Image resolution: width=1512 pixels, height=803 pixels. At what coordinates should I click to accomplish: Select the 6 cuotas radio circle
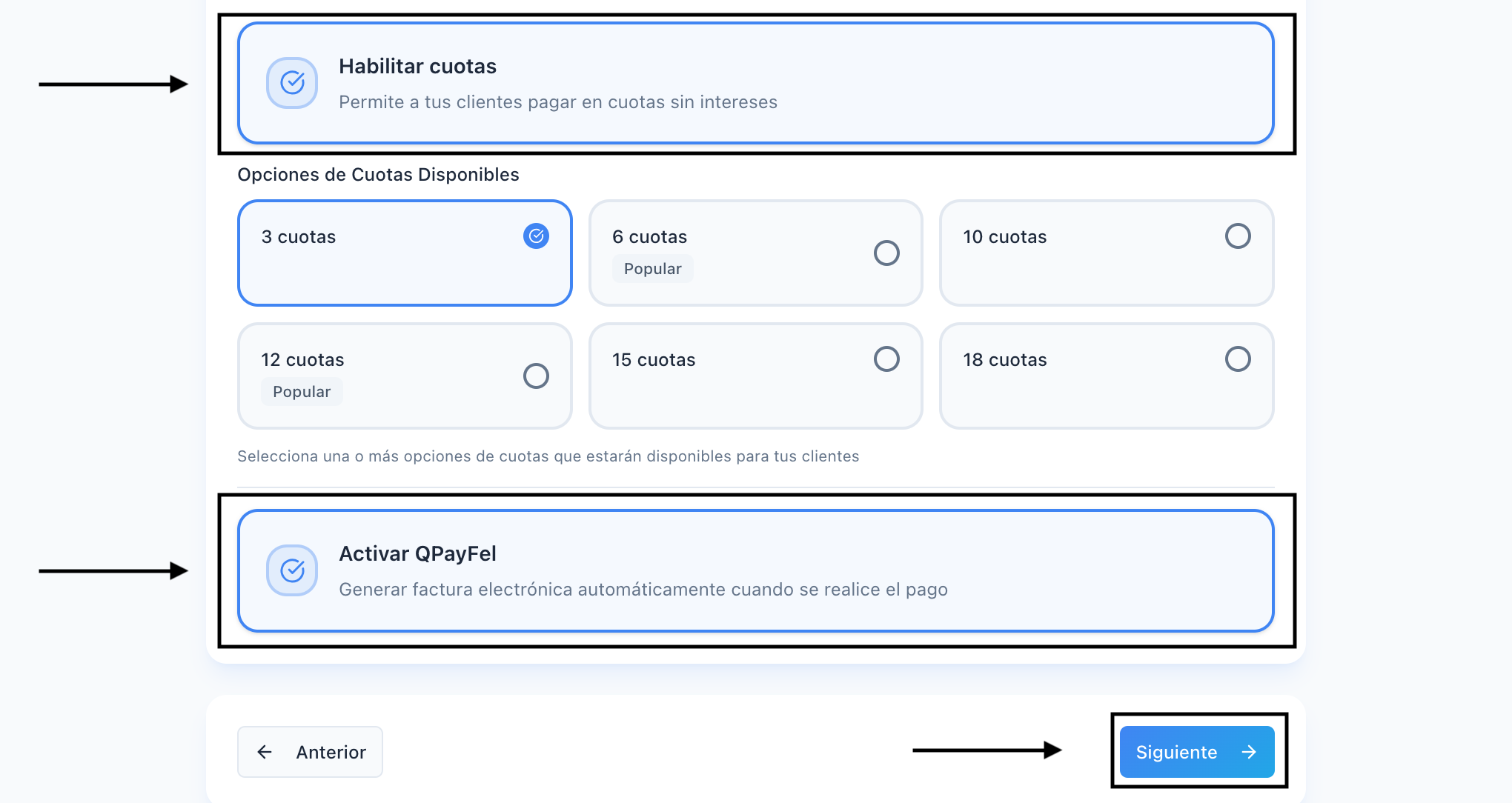[886, 253]
